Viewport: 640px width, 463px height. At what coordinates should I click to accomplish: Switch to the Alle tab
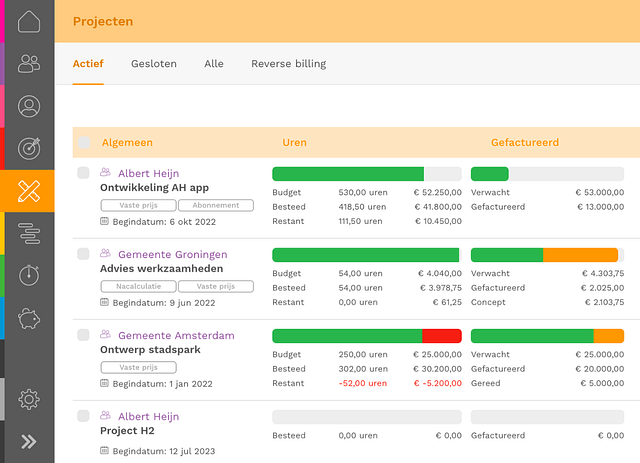pos(214,64)
